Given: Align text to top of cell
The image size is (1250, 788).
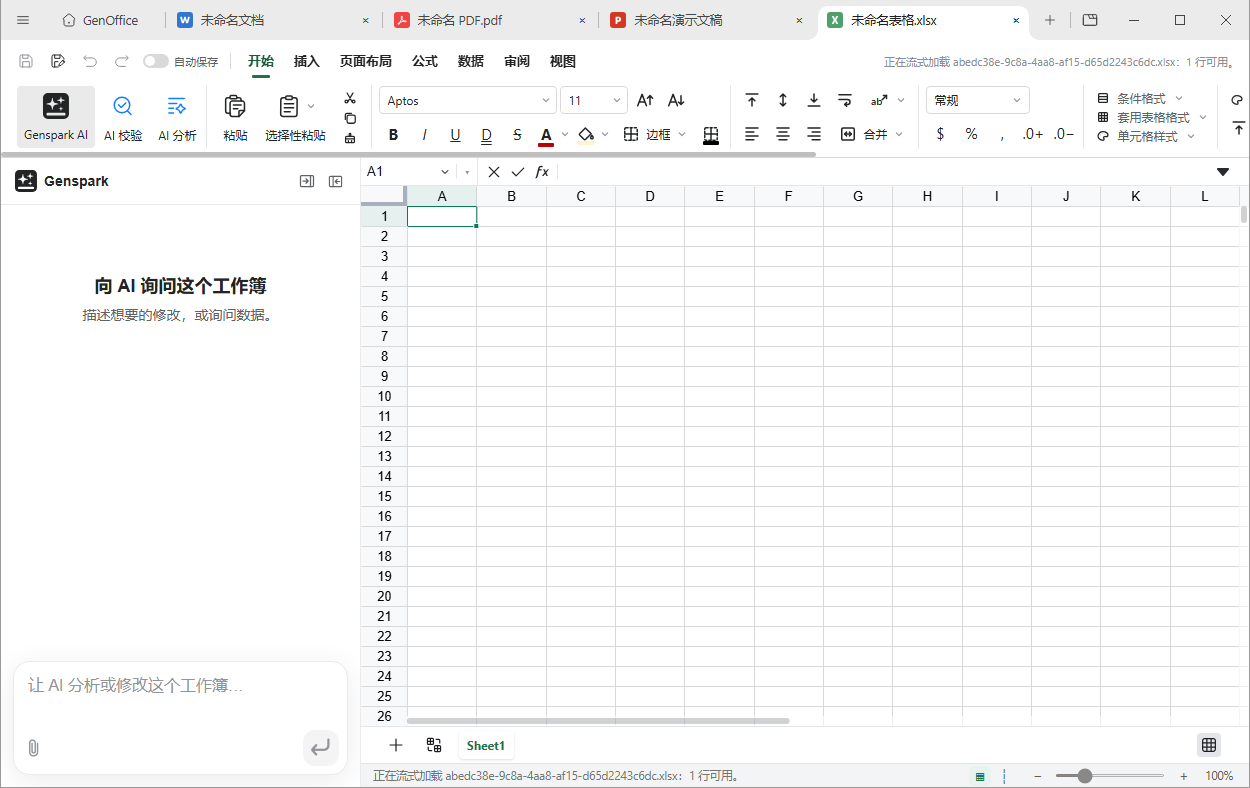Looking at the screenshot, I should pos(752,100).
